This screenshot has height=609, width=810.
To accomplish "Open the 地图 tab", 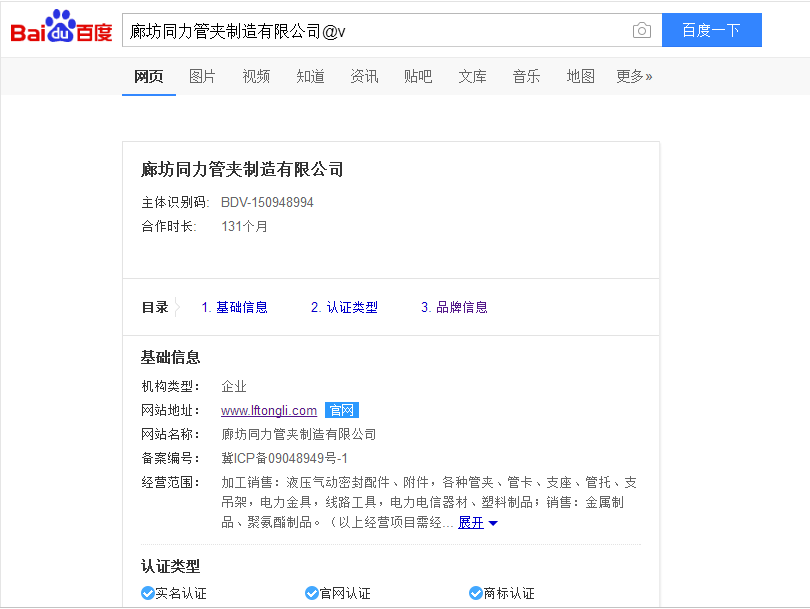I will coord(580,76).
